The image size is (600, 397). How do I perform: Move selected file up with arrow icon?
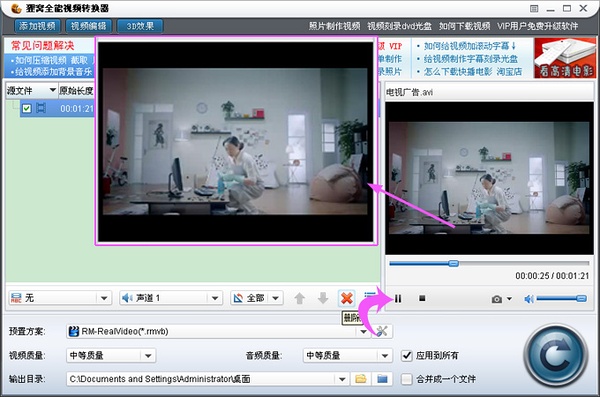click(300, 298)
